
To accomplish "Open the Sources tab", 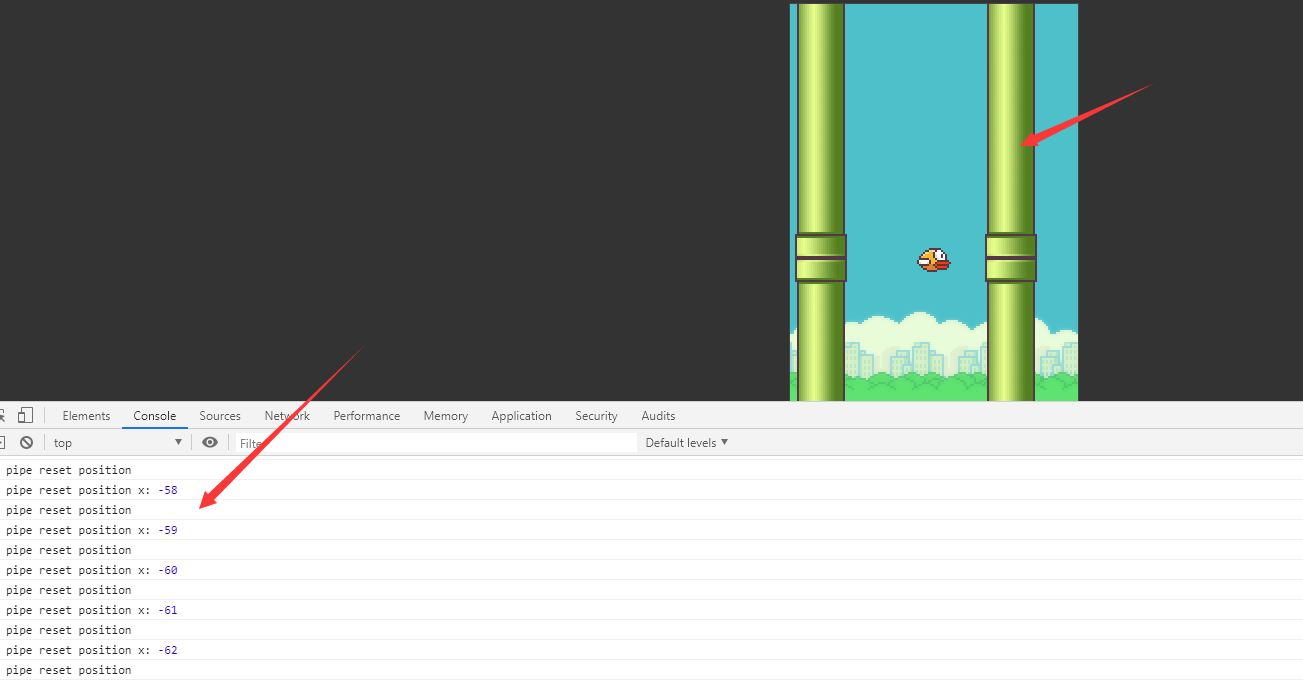I will coord(220,416).
